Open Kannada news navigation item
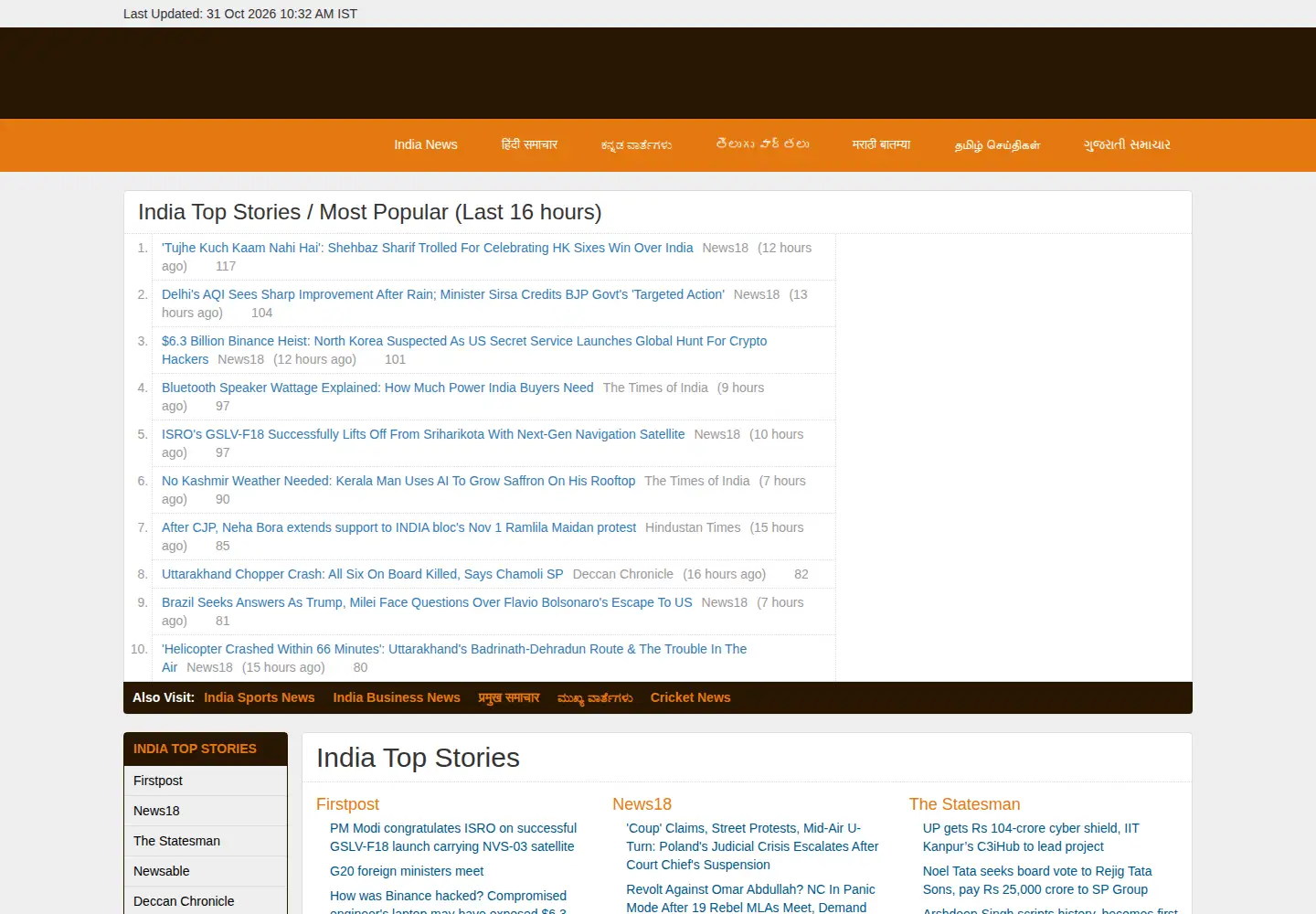Viewport: 1316px width, 914px height. point(636,144)
